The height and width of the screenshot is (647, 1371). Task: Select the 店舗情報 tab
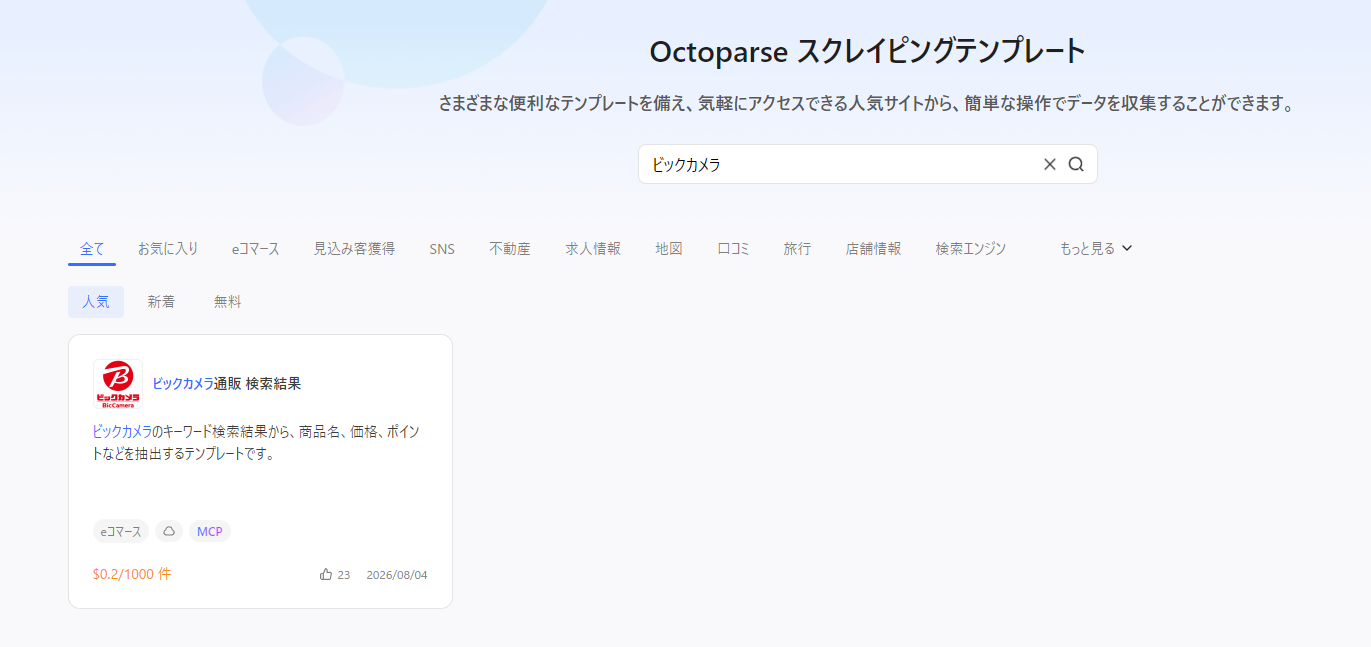point(873,249)
